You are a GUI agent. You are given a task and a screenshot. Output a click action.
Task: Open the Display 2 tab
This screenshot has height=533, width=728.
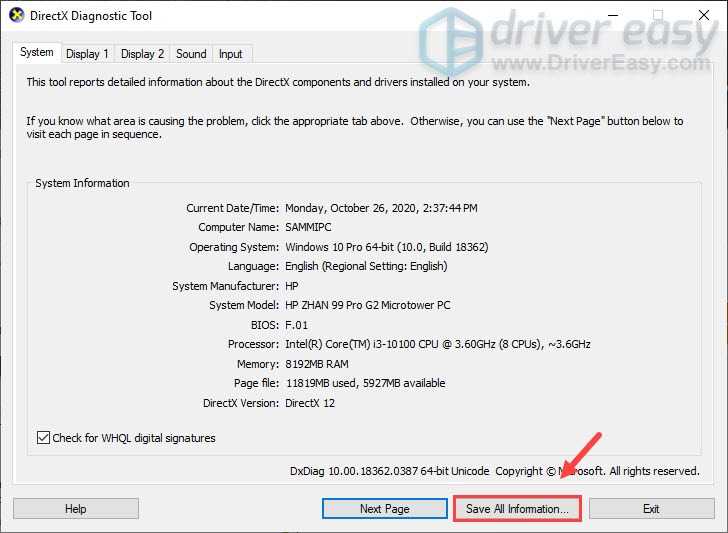143,54
